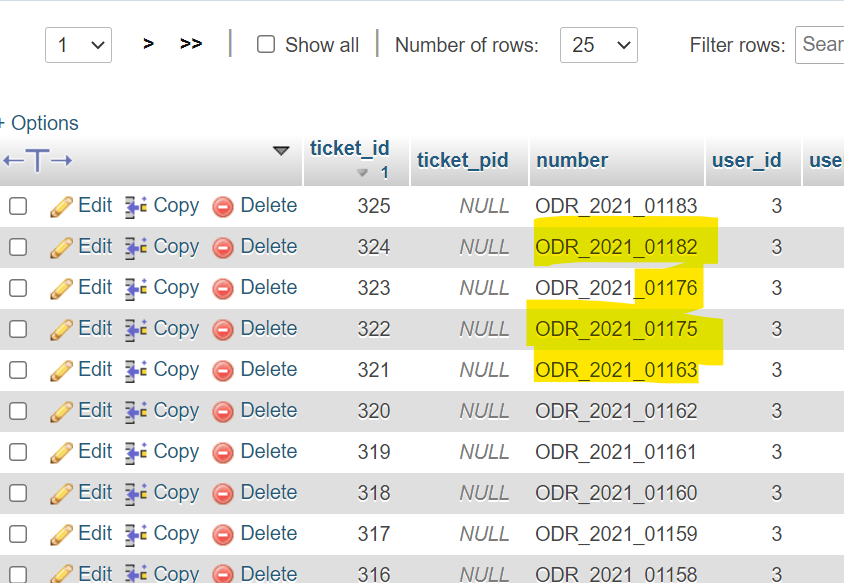Click the Filter rows search field
Image resolution: width=844 pixels, height=583 pixels.
pyautogui.click(x=820, y=45)
